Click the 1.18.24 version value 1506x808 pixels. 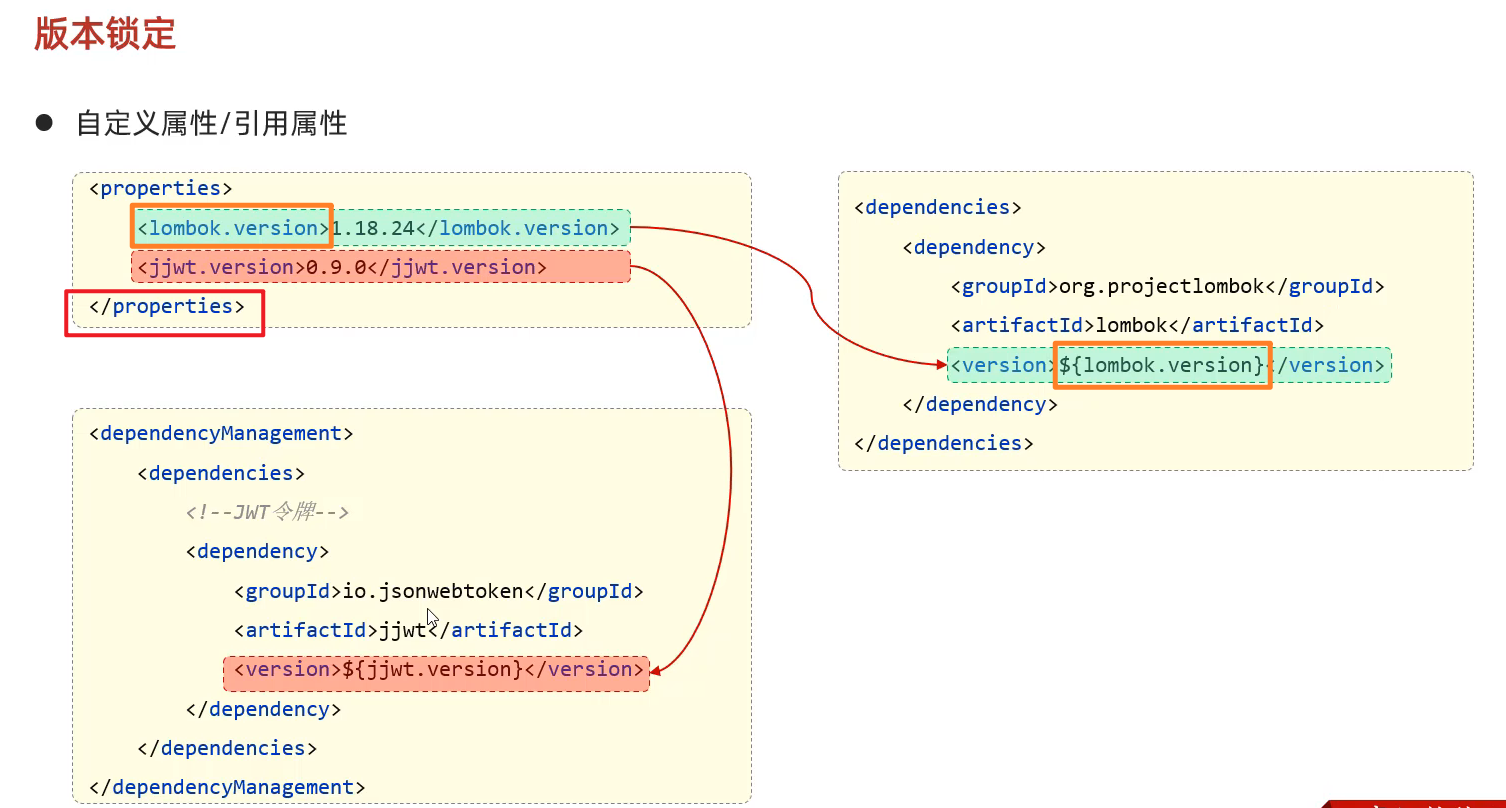pyautogui.click(x=373, y=228)
